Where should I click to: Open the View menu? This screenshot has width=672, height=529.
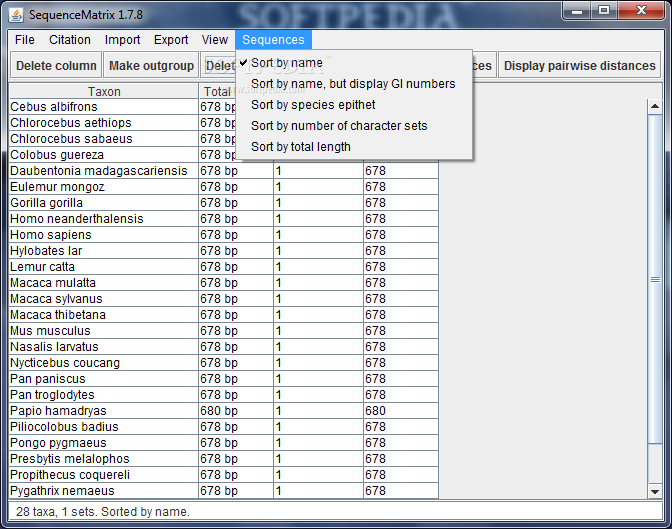point(215,40)
